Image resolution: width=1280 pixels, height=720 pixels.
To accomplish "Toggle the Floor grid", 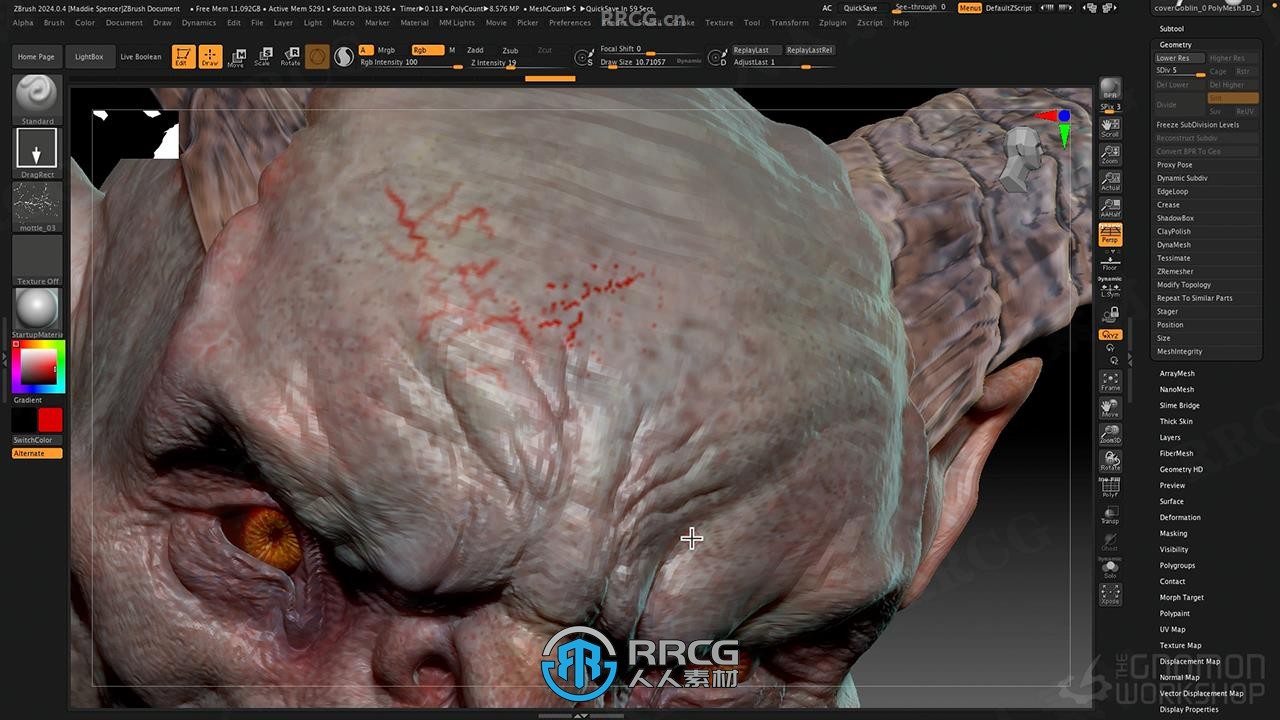I will pos(1110,261).
